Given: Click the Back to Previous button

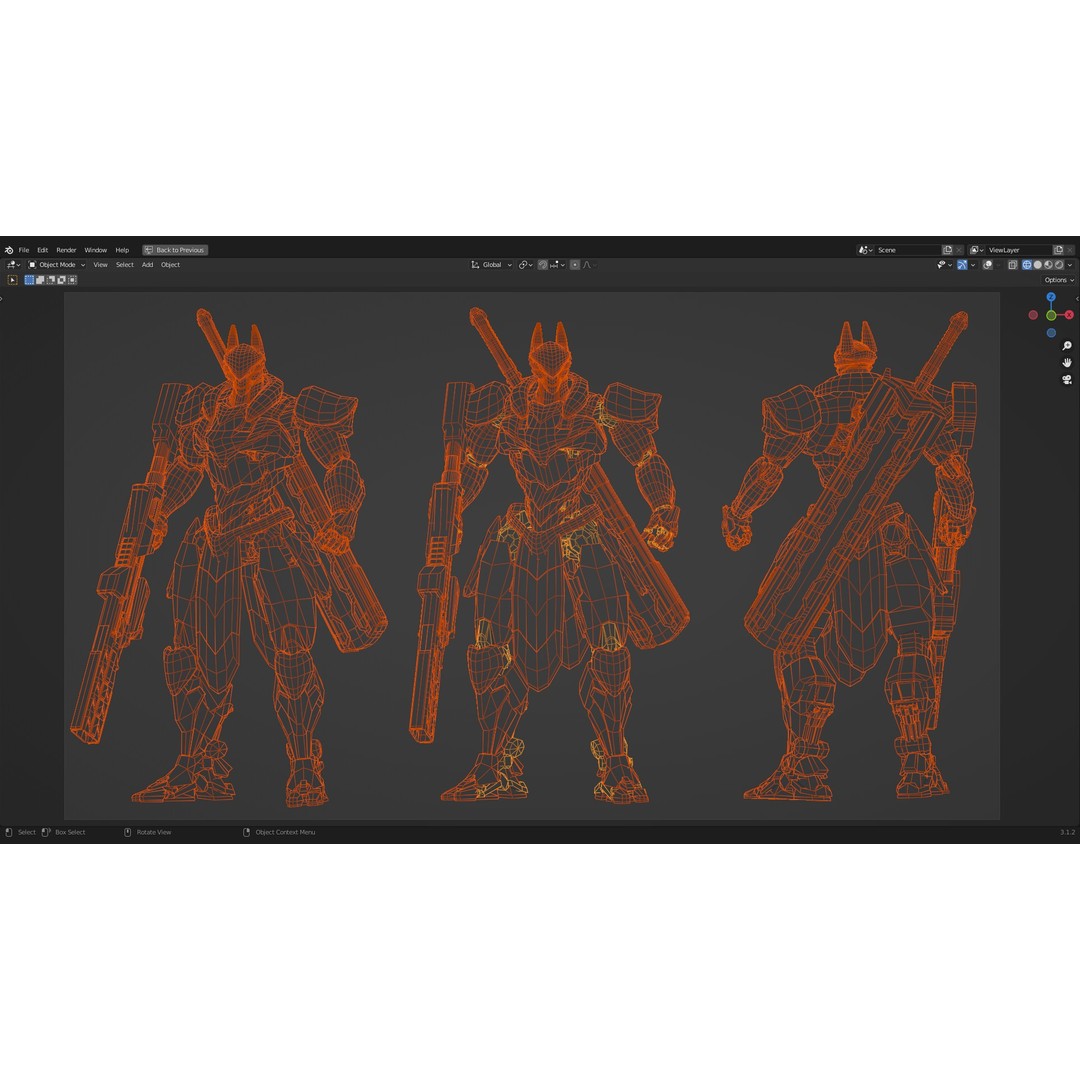Looking at the screenshot, I should 175,250.
